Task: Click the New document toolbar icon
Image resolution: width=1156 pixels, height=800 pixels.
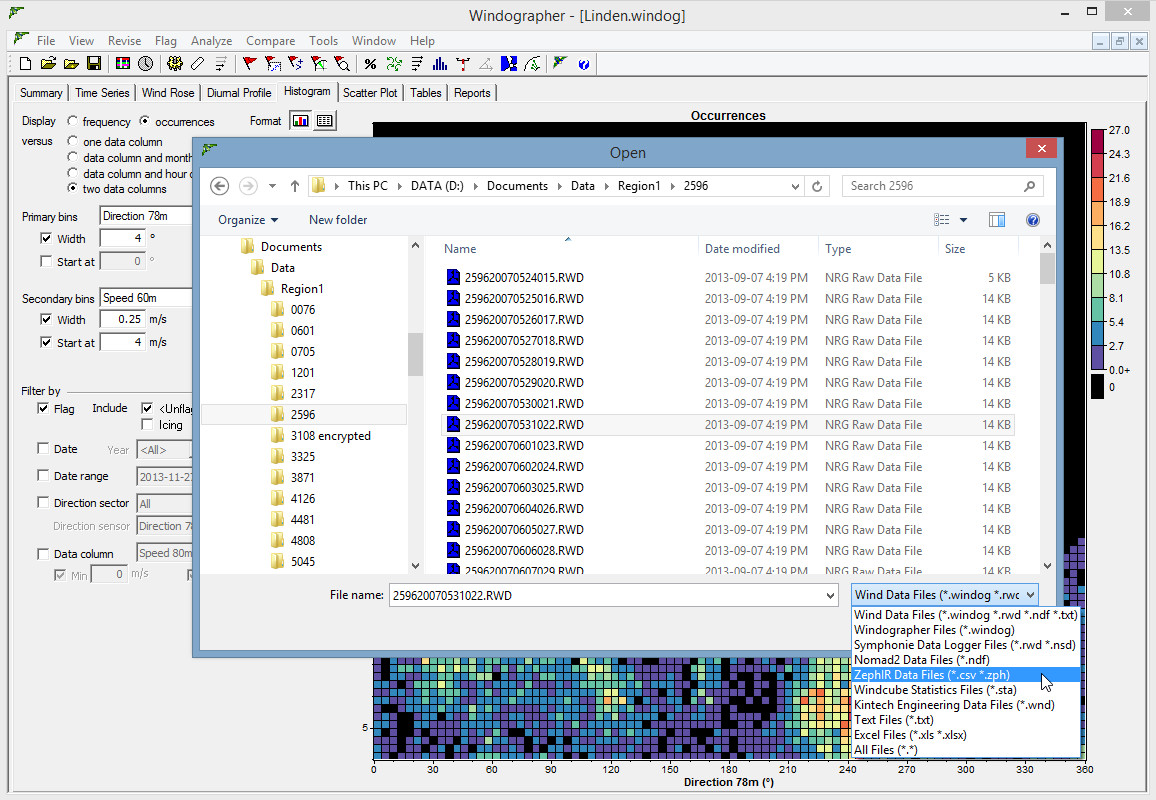Action: point(25,64)
